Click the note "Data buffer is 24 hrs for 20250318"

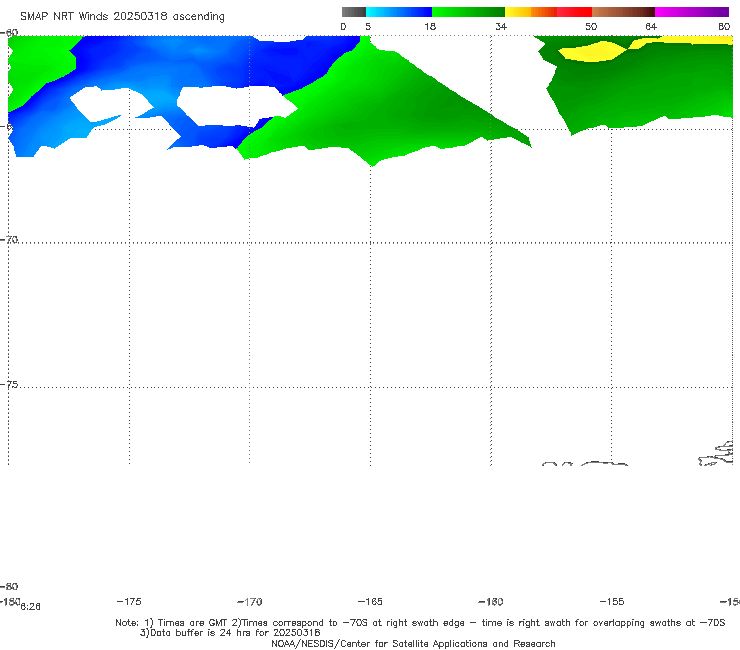(x=235, y=633)
